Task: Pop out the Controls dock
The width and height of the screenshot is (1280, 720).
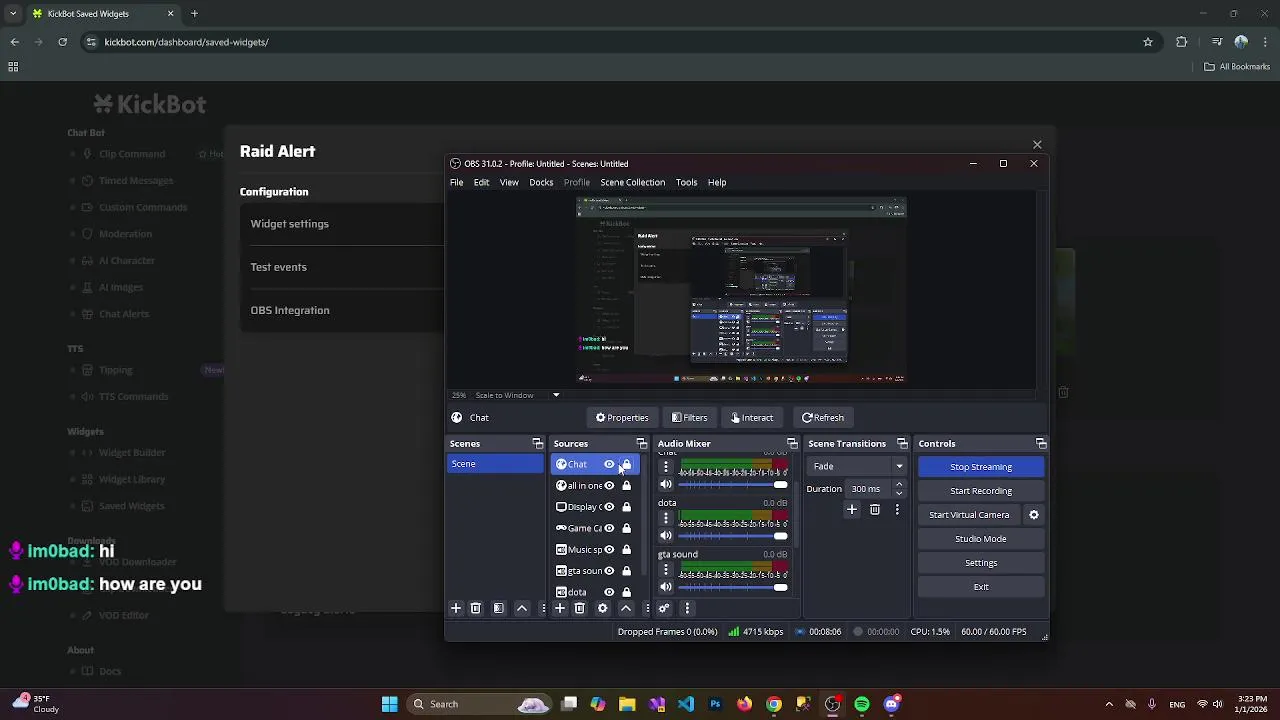Action: point(1041,444)
